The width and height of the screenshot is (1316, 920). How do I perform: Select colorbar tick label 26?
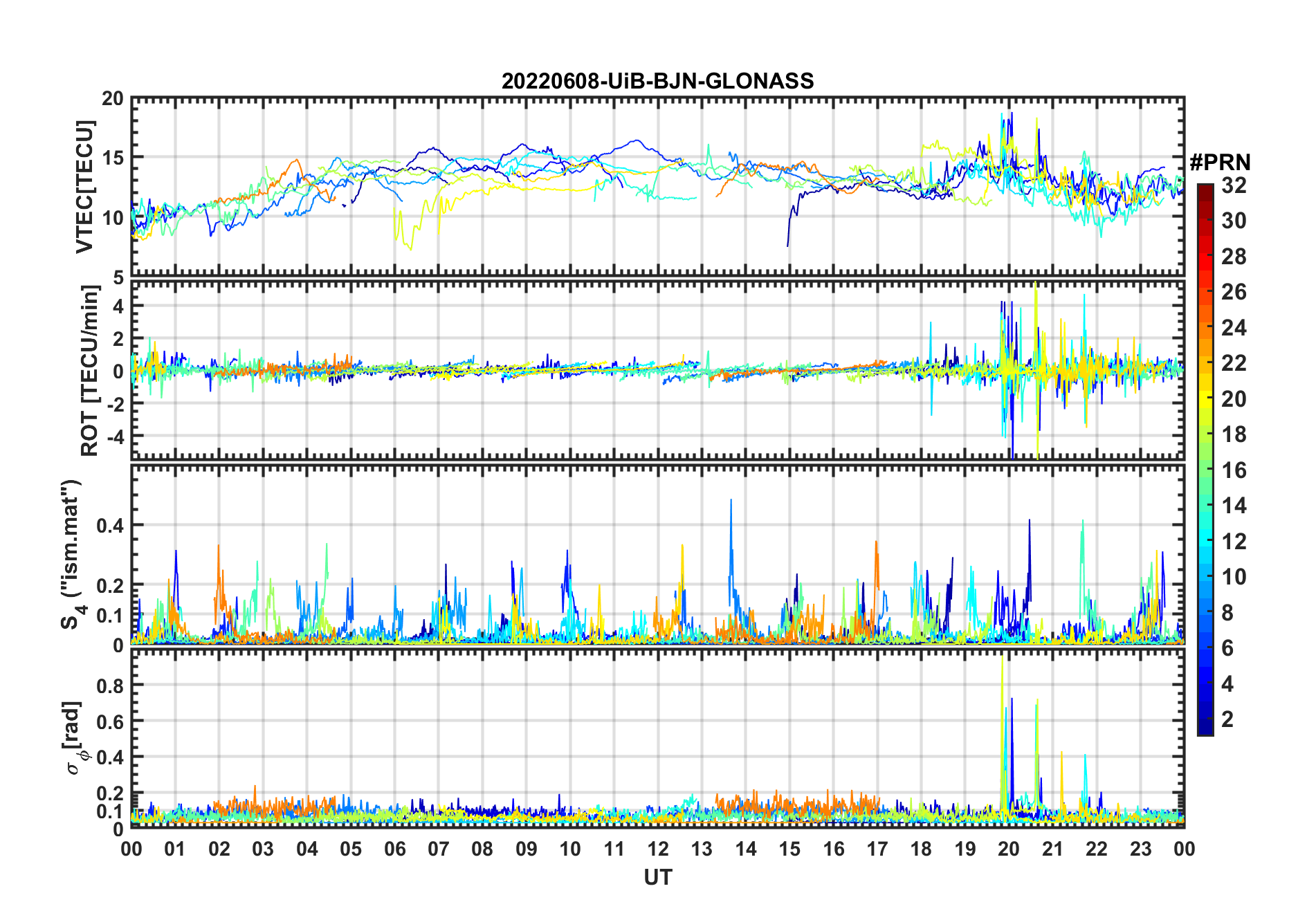coord(1234,292)
